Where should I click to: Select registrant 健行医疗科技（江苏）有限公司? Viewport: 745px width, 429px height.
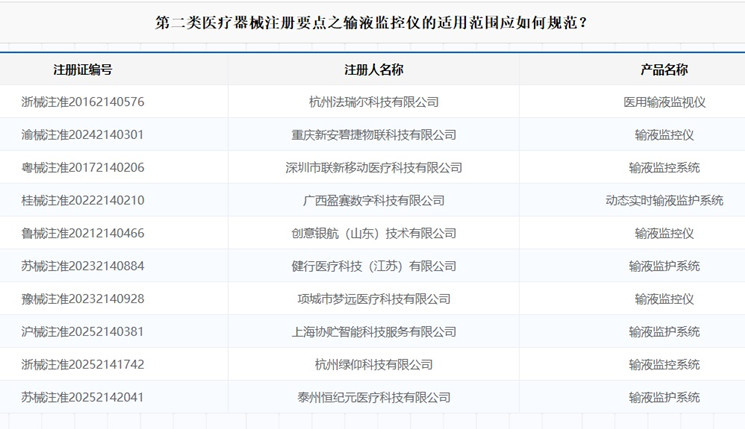373,266
